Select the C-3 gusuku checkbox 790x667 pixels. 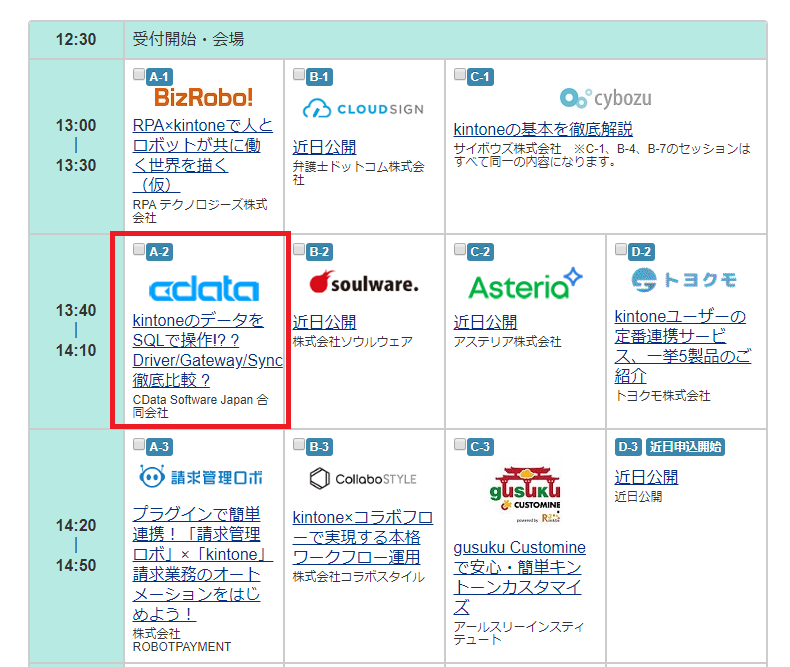point(459,444)
